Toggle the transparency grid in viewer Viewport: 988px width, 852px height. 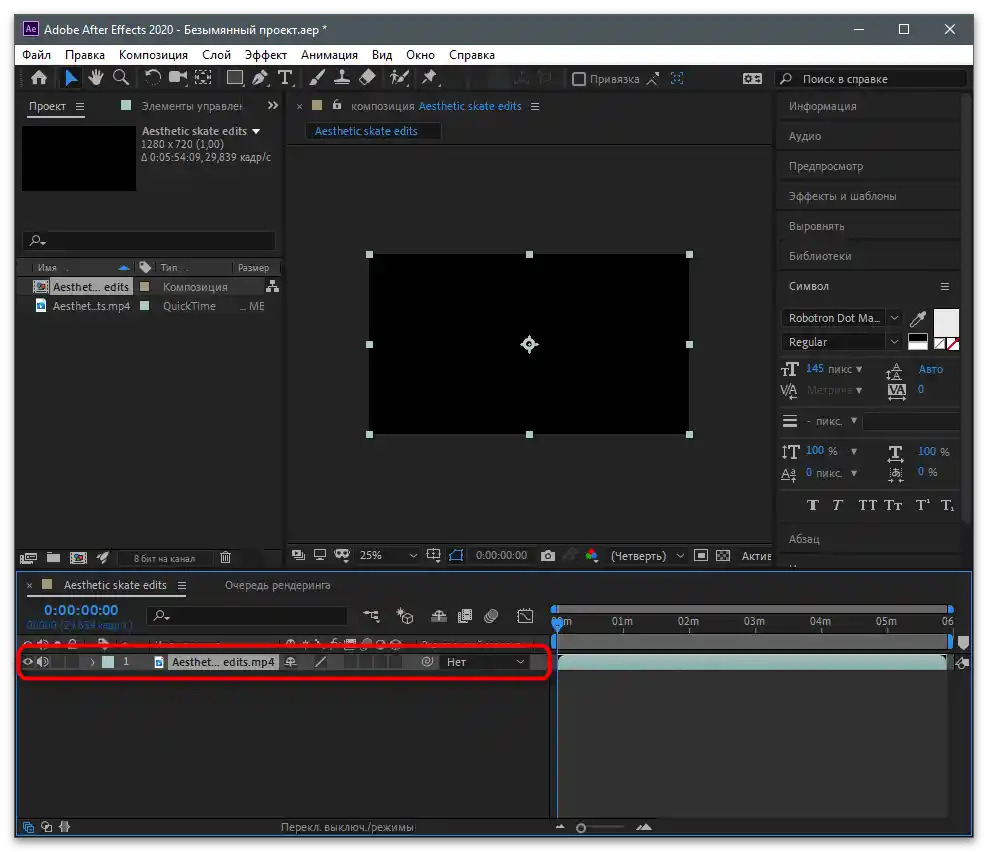point(723,556)
